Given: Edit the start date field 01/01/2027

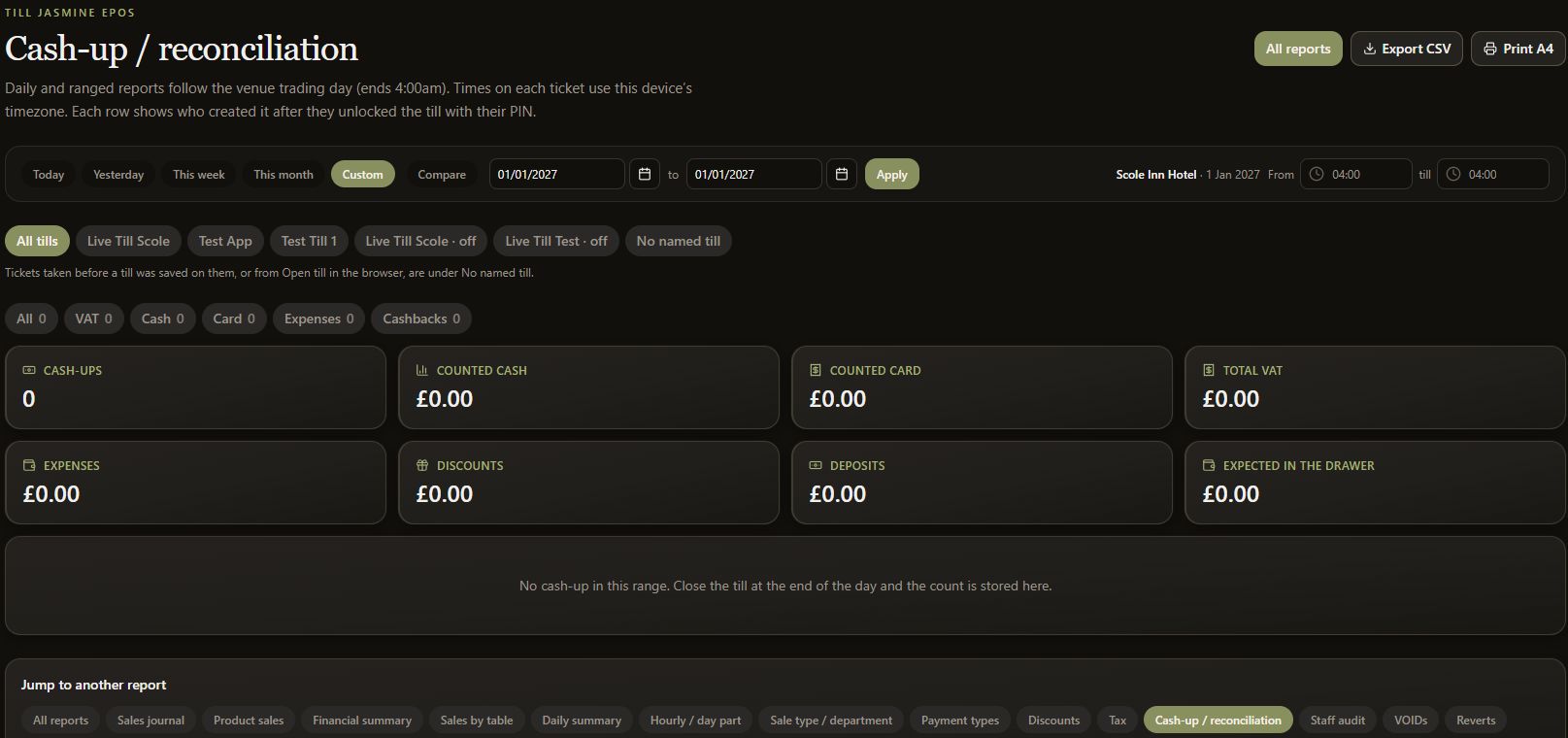Looking at the screenshot, I should (557, 174).
